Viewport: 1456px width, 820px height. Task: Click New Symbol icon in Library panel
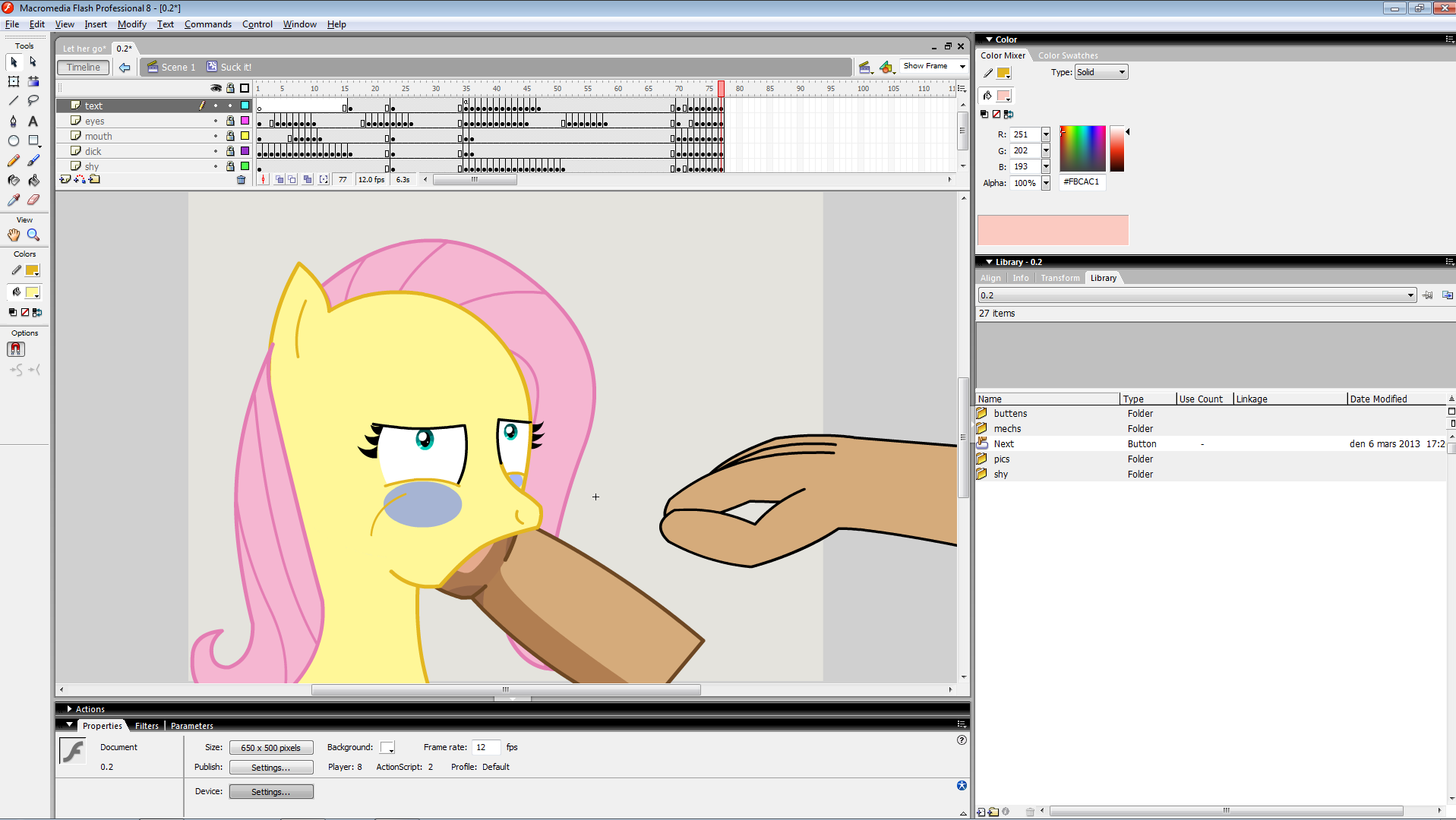981,812
